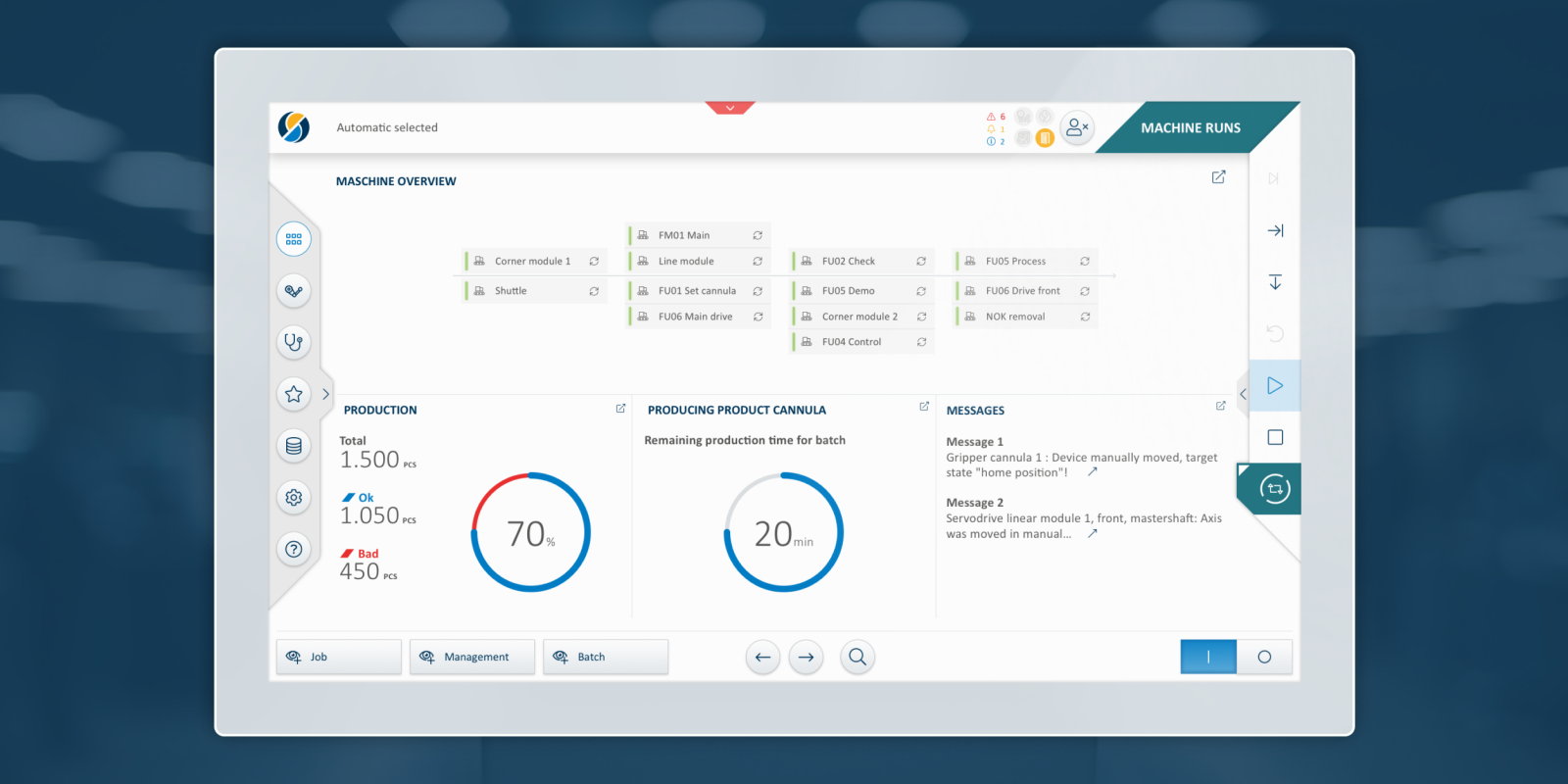Click the stethoscope diagnostics icon
Viewport: 1568px width, 784px height.
[293, 342]
